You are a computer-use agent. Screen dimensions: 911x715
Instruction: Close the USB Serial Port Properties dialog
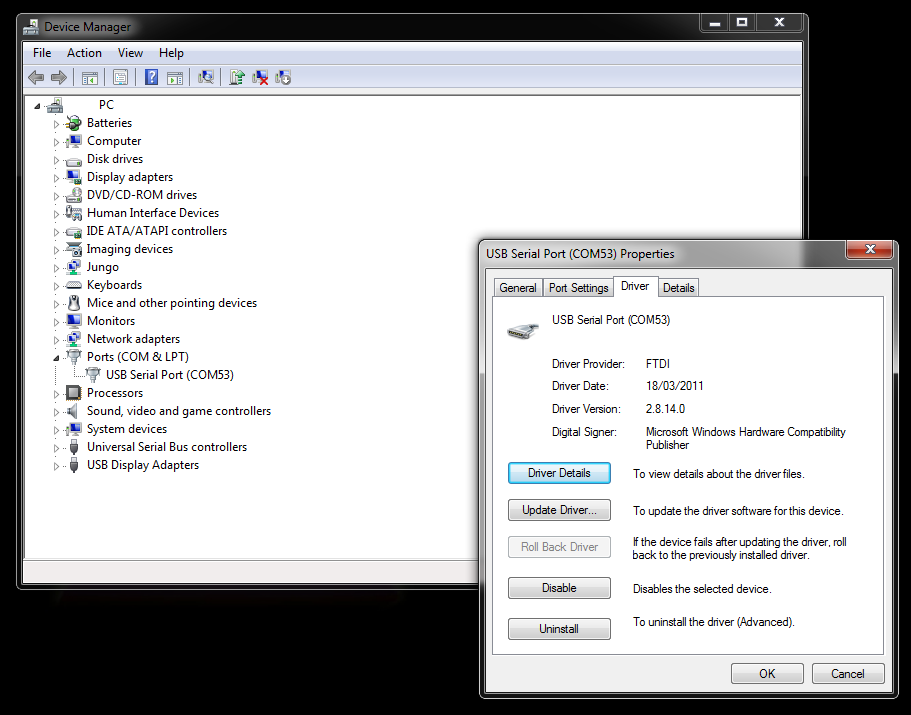click(x=870, y=249)
